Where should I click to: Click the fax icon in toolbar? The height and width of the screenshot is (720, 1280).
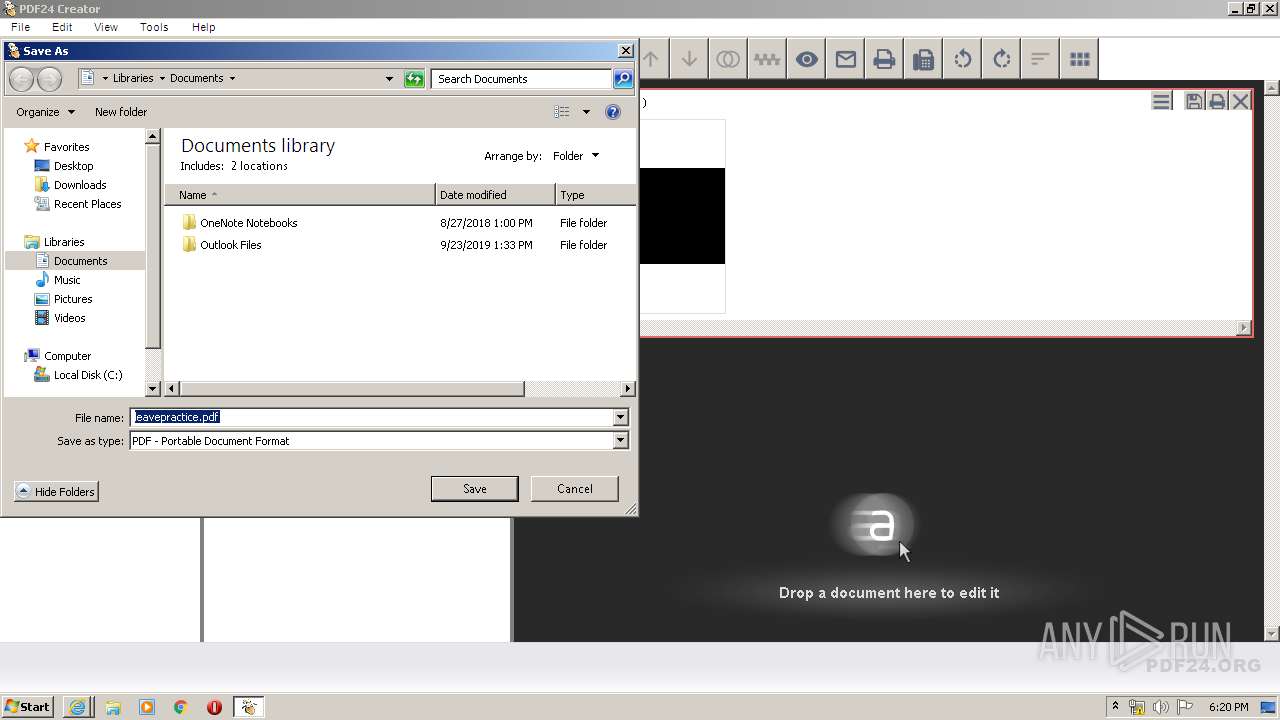click(923, 59)
